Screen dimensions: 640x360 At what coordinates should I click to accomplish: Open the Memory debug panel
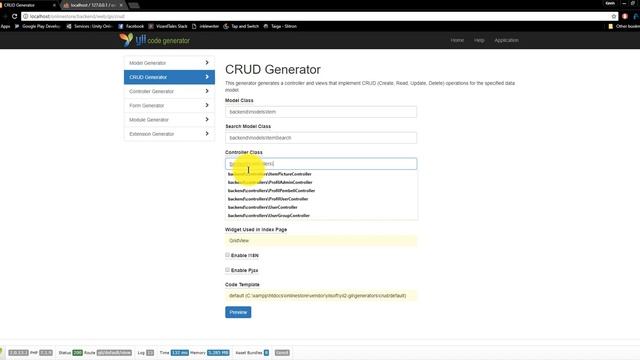(x=209, y=353)
